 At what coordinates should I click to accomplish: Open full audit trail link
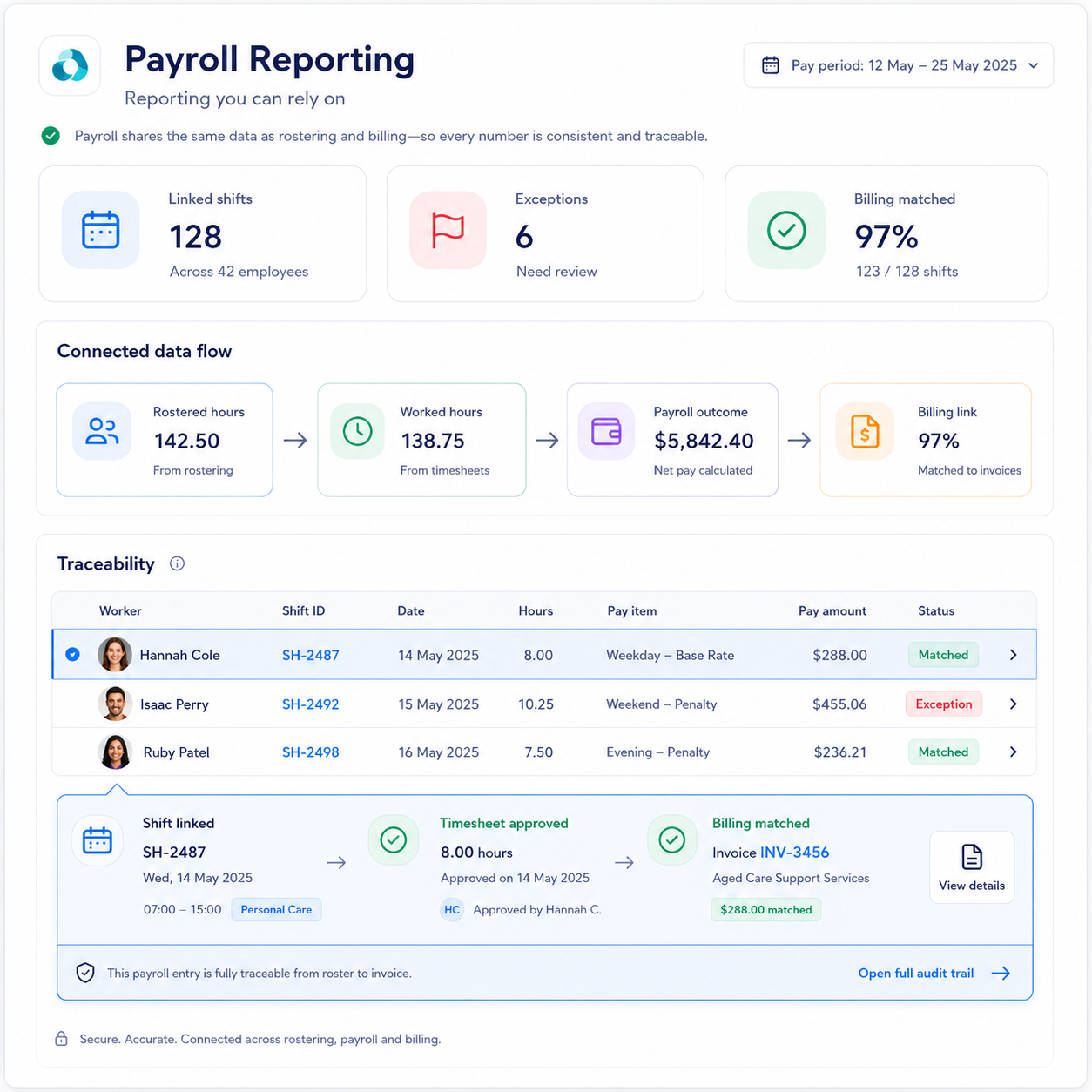coord(916,973)
